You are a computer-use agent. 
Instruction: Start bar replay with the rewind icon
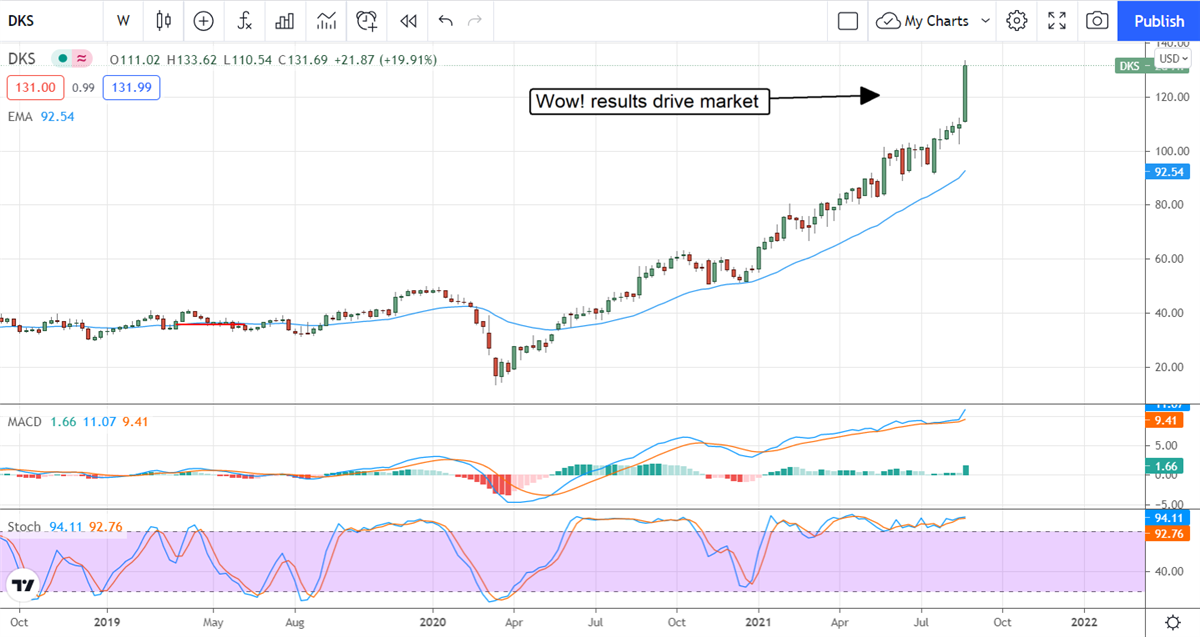[x=407, y=20]
